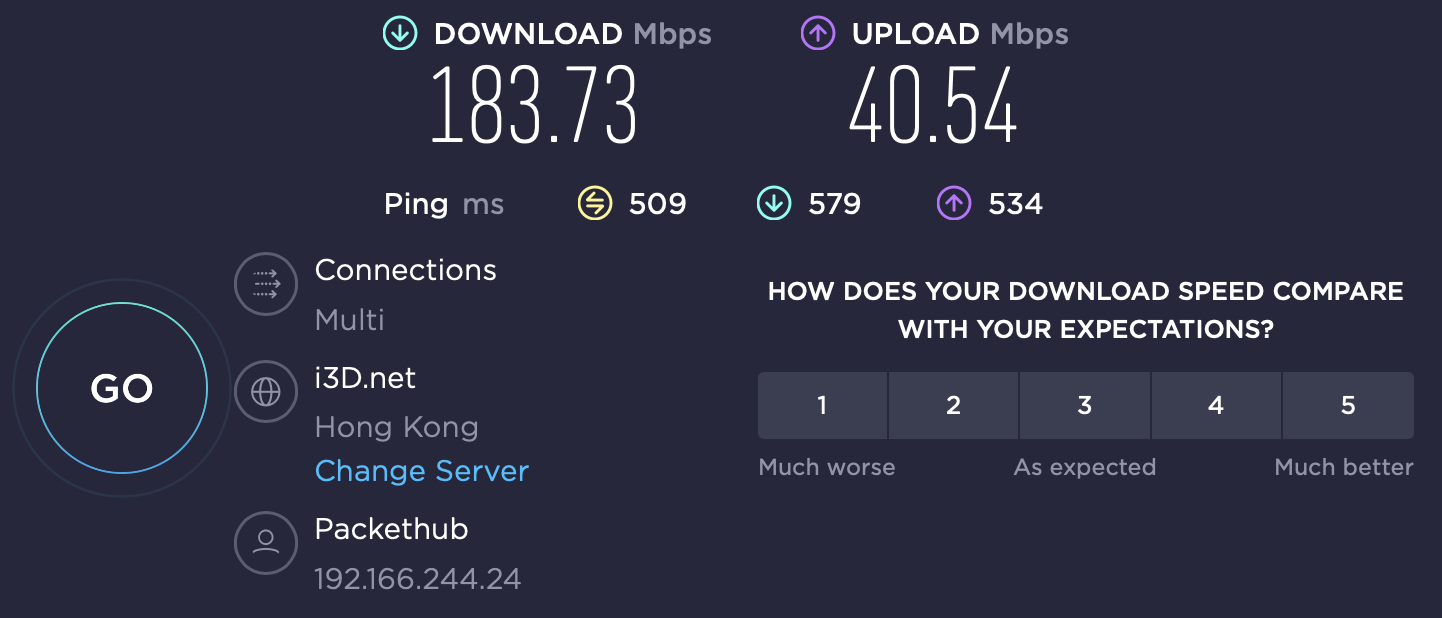Click the download arrow icon beside DOWNLOAD

click(399, 34)
